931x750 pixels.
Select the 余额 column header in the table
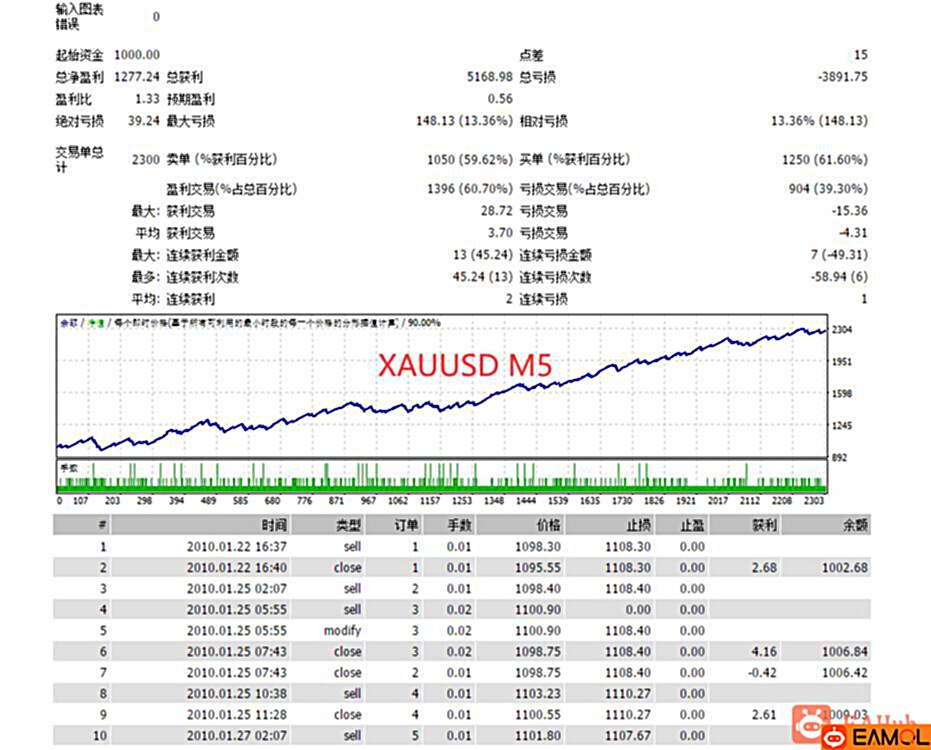pyautogui.click(x=854, y=525)
